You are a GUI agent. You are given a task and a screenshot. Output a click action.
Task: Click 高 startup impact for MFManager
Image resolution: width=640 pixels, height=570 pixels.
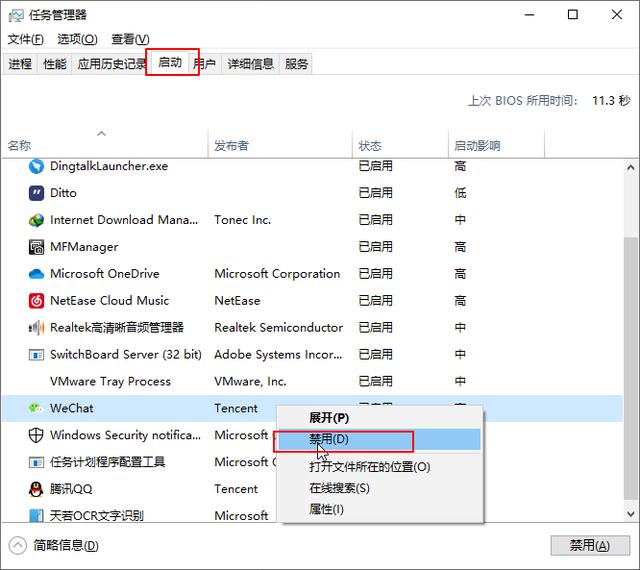tap(460, 247)
